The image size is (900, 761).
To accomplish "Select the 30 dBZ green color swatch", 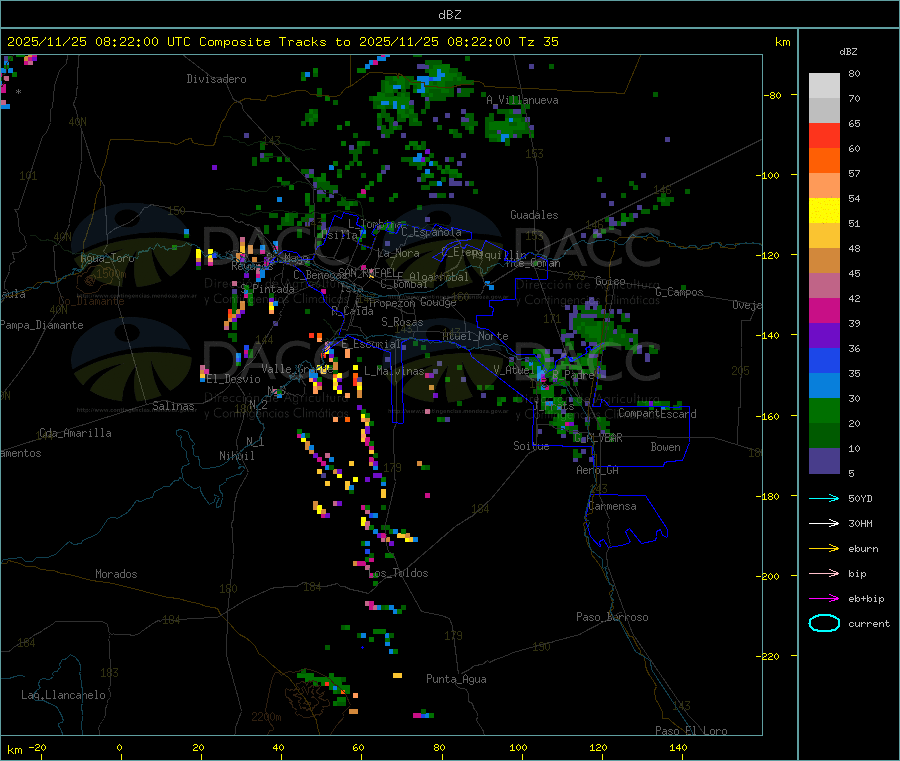I will point(824,410).
